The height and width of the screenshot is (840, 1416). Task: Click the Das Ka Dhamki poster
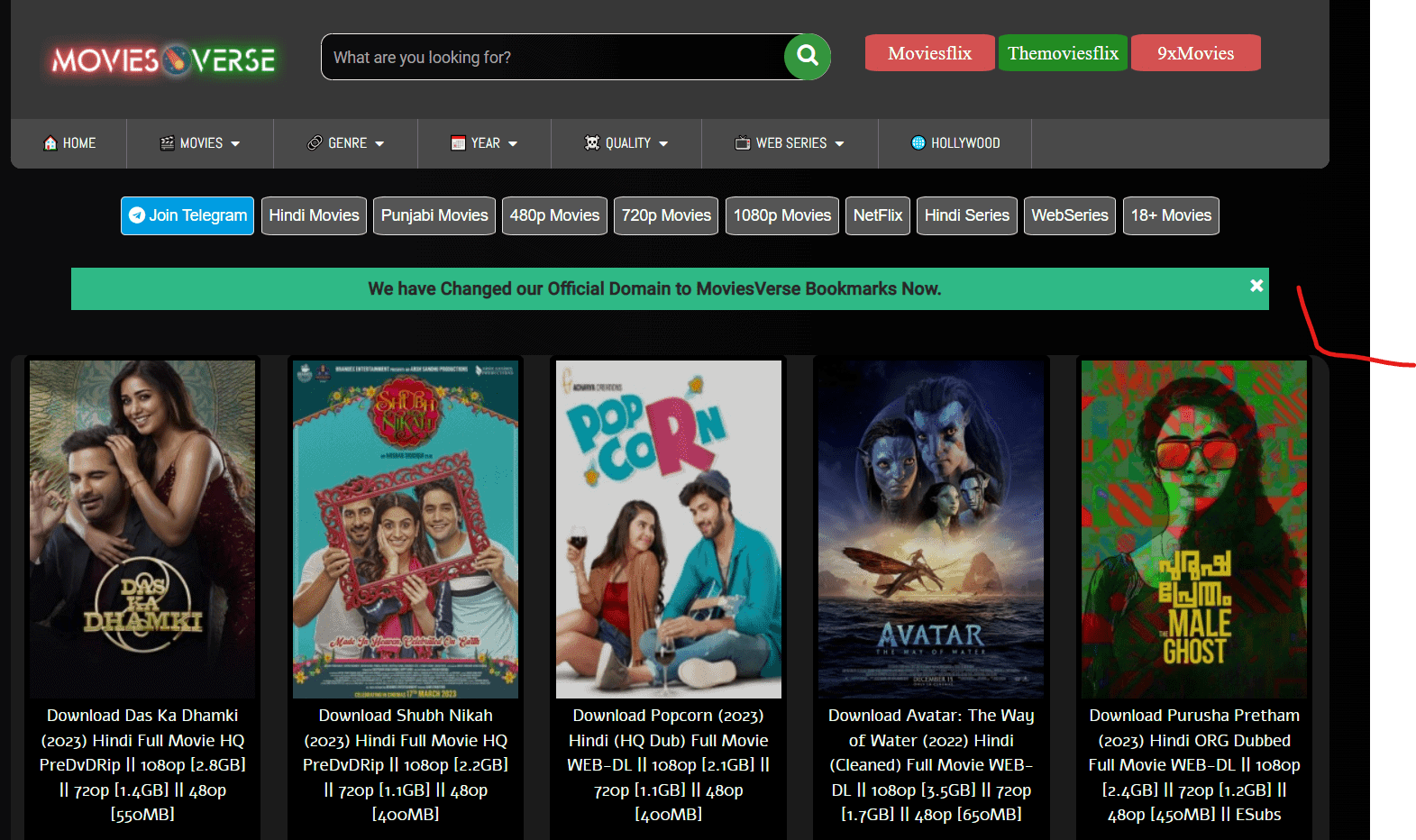(x=142, y=529)
